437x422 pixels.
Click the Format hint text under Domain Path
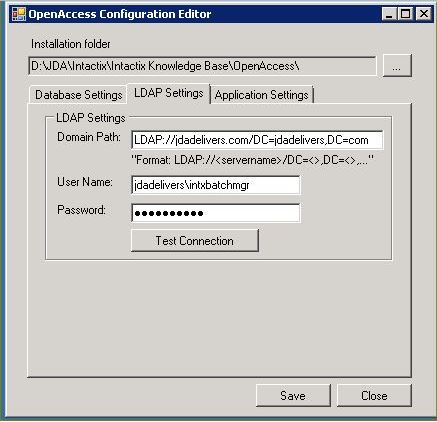pyautogui.click(x=253, y=160)
